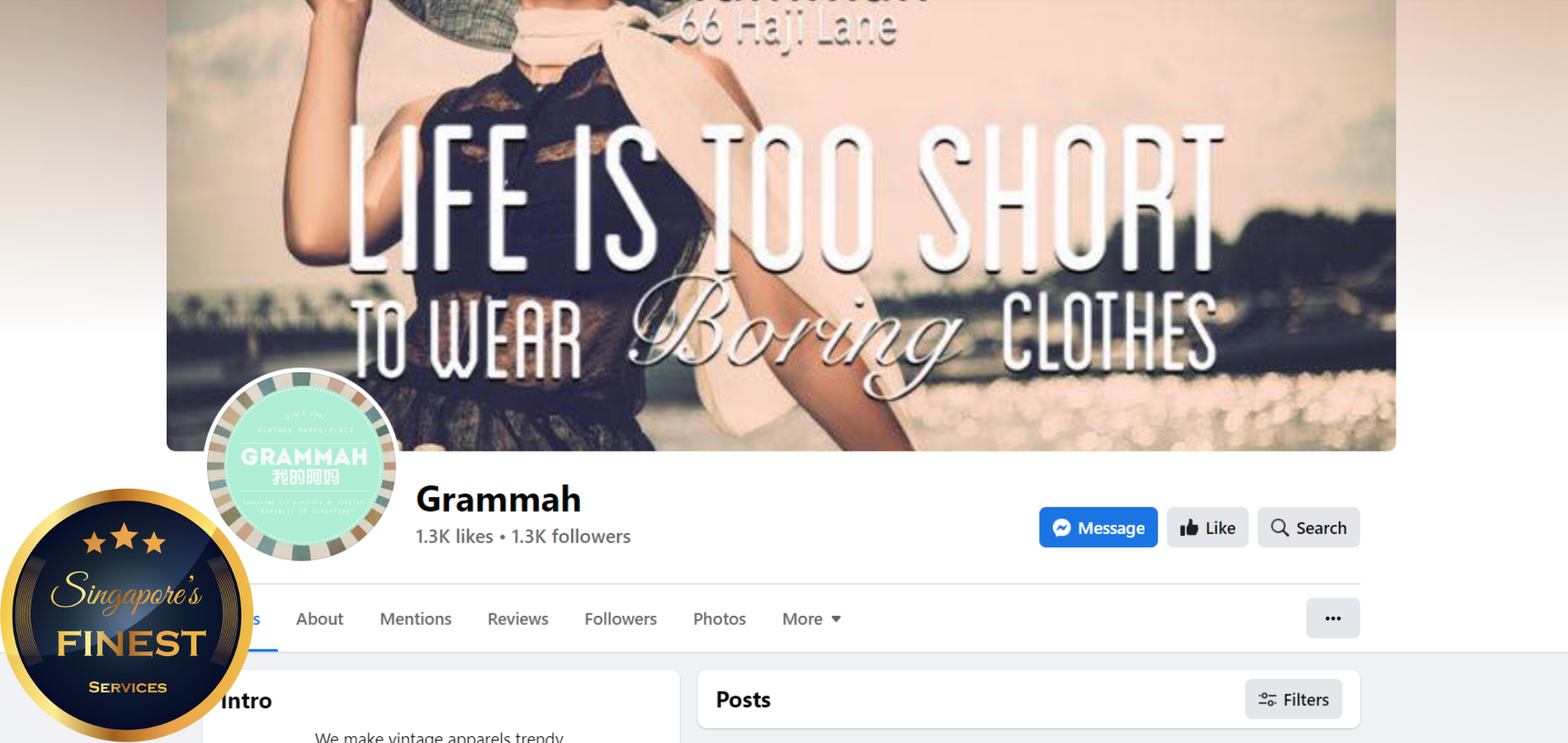Send a message with Message button
Image resolution: width=1568 pixels, height=743 pixels.
click(x=1098, y=528)
